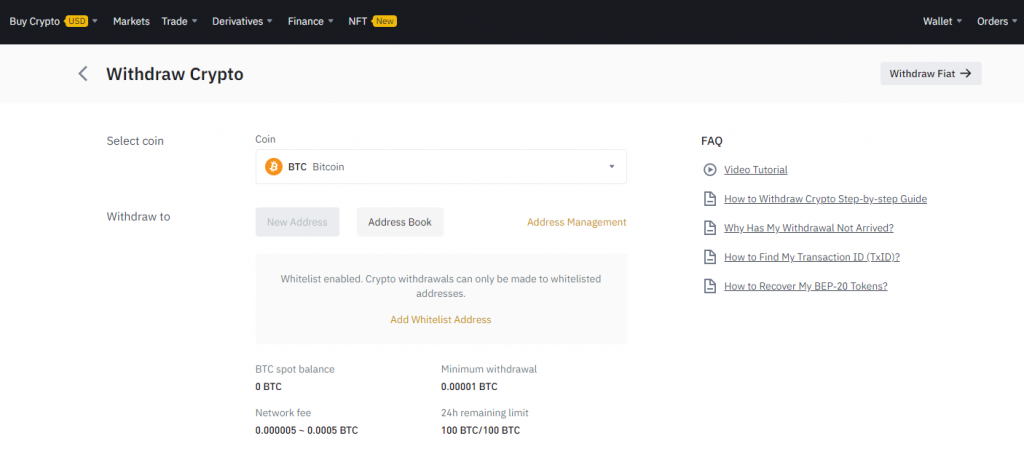The image size is (1024, 457).
Task: Click the yellow USD badge
Action: coord(76,22)
